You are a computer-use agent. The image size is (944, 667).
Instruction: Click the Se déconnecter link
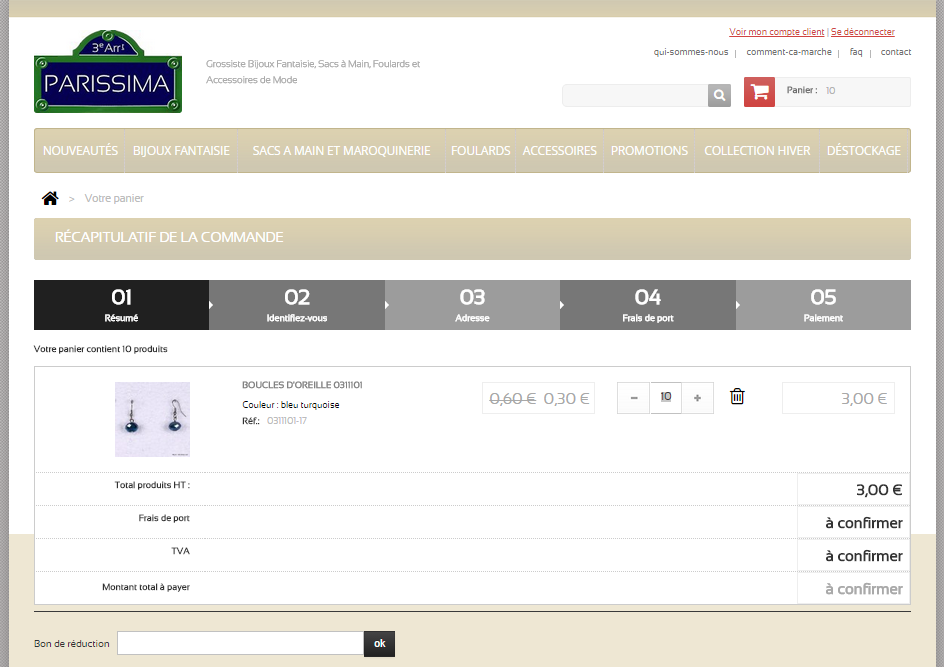click(x=862, y=32)
